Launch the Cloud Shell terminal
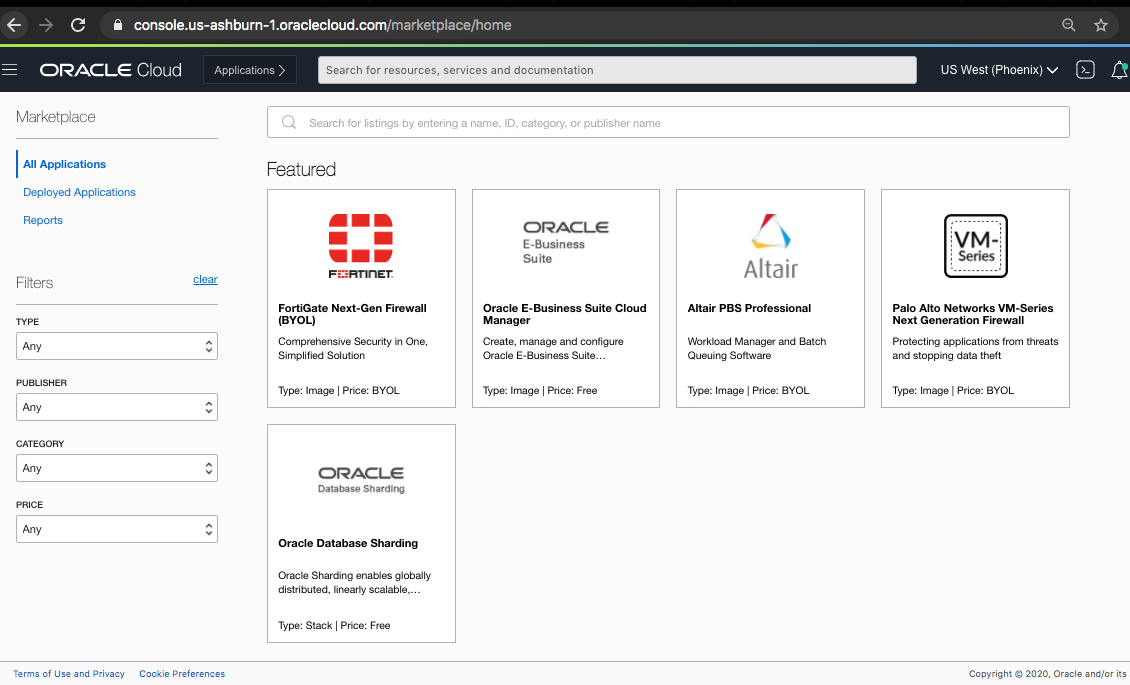The width and height of the screenshot is (1130, 685). (x=1086, y=69)
